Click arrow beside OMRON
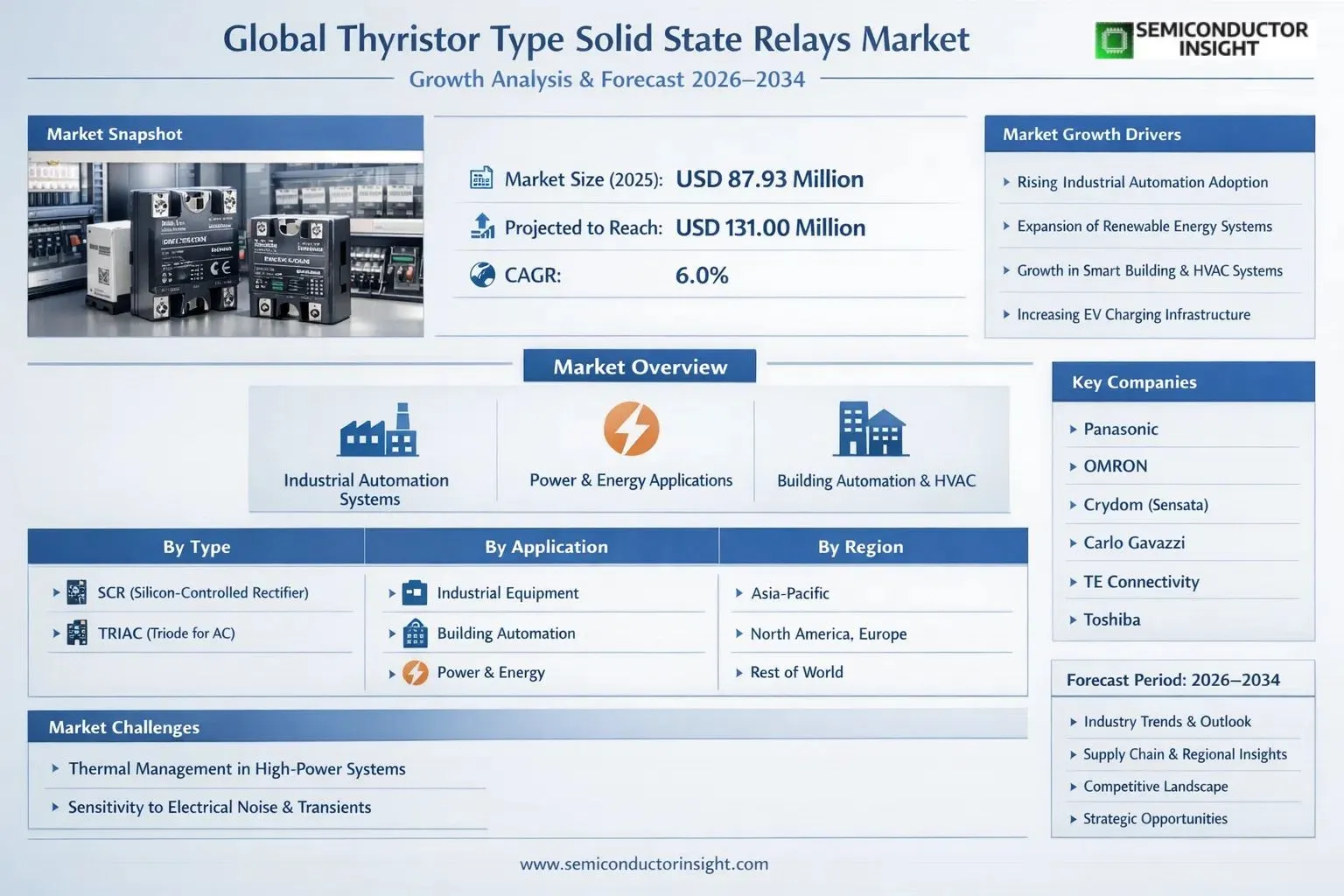The image size is (1344, 896). click(1074, 466)
